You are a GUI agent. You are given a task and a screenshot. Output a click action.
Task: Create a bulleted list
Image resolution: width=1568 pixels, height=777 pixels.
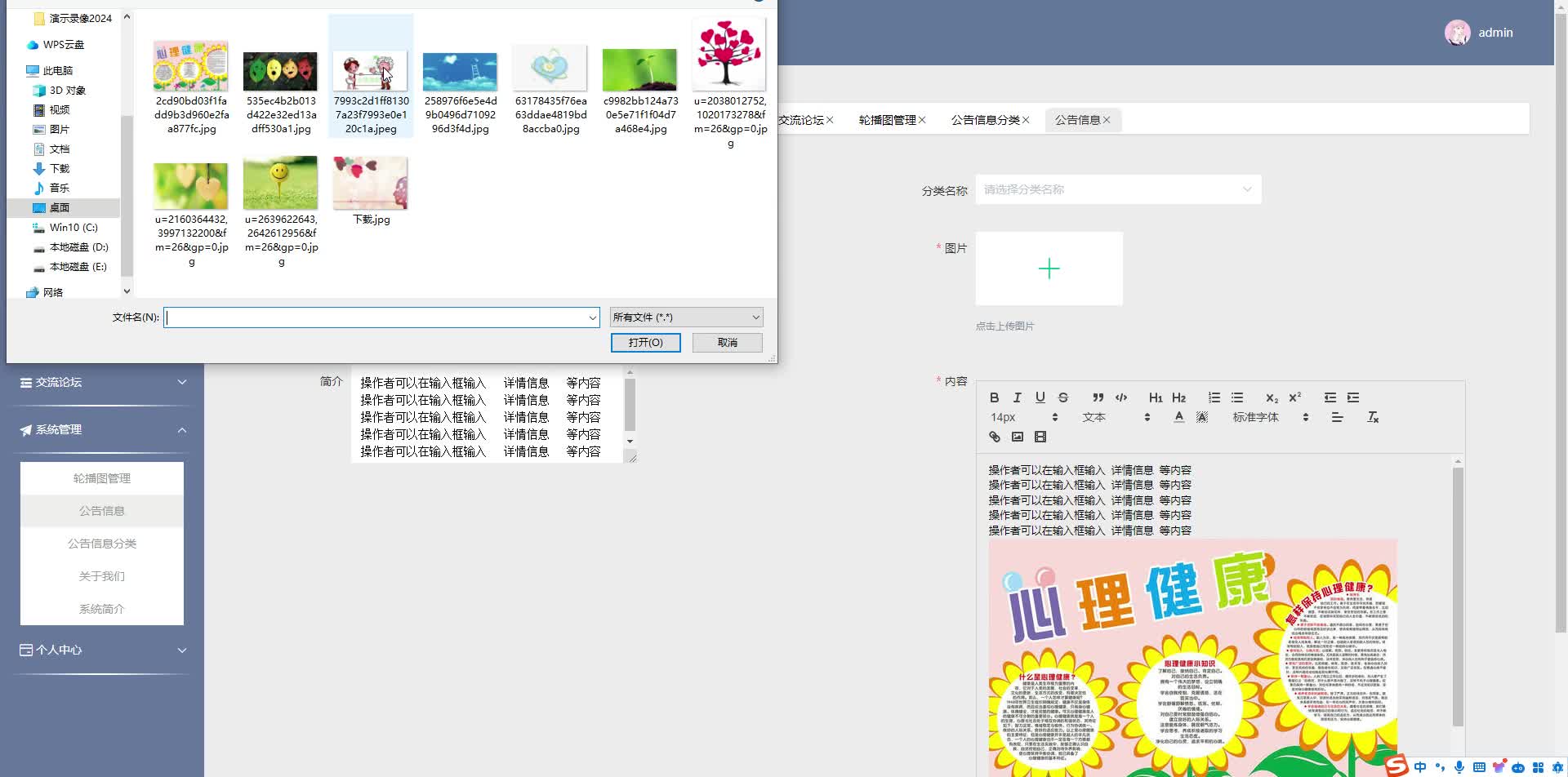point(1237,397)
